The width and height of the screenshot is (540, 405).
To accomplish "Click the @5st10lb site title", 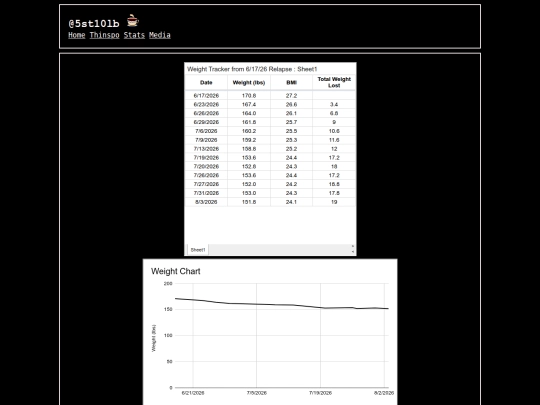I will point(94,23).
